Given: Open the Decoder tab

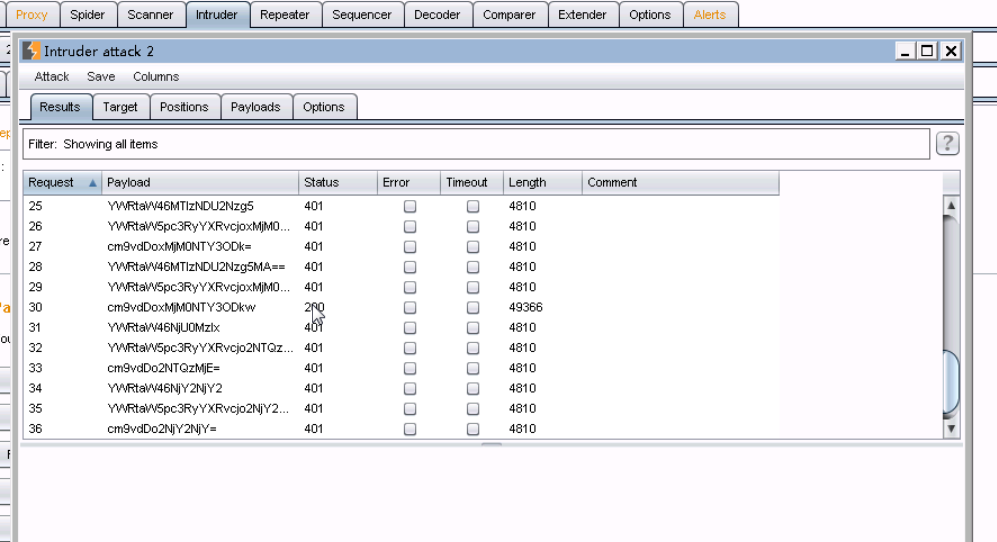Looking at the screenshot, I should point(437,15).
